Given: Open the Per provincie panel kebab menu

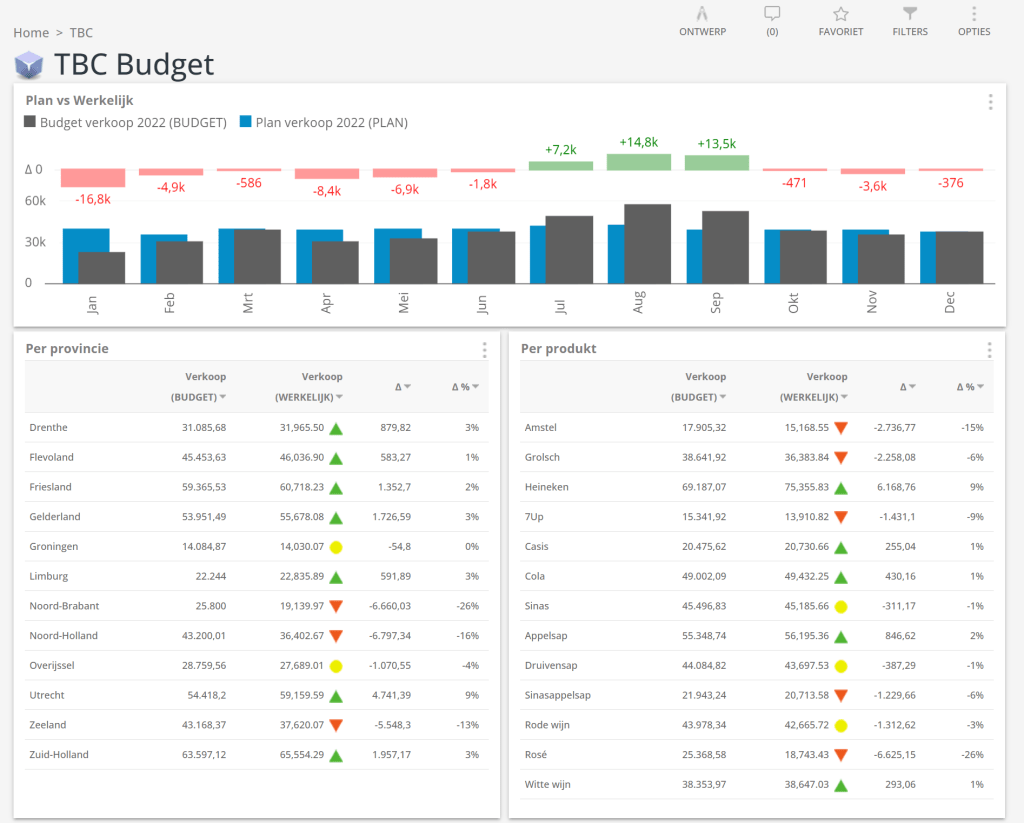Looking at the screenshot, I should [484, 349].
